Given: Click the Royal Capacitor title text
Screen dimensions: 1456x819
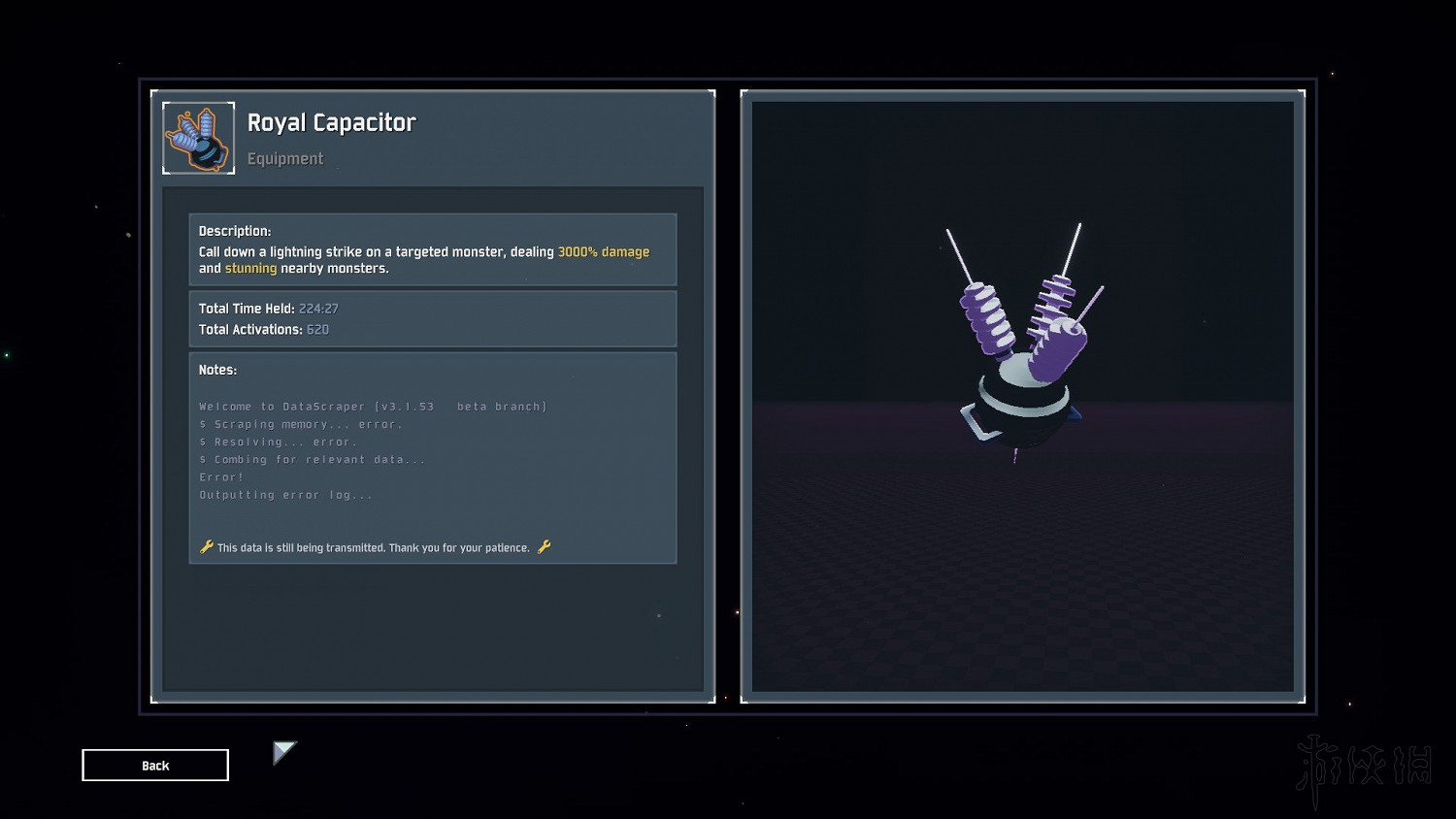Looking at the screenshot, I should 331,123.
